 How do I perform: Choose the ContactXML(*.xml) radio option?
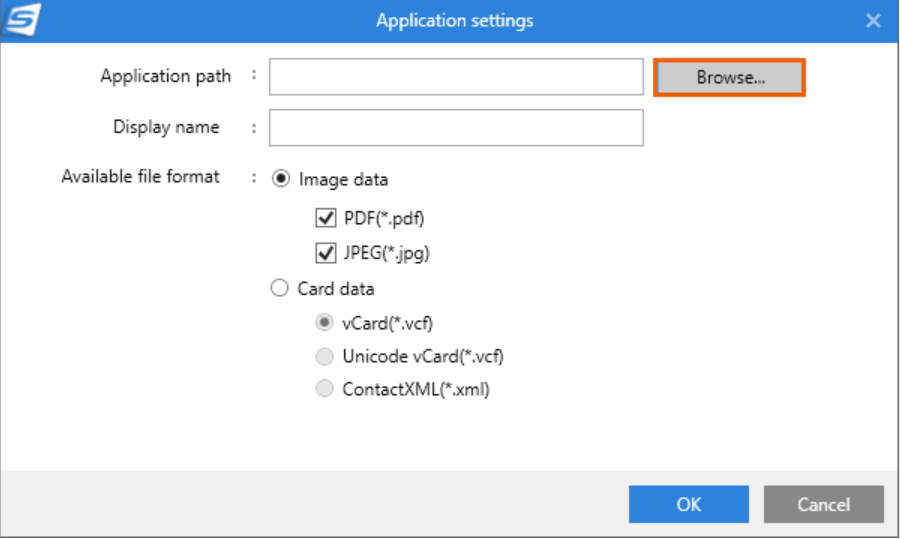tap(324, 389)
